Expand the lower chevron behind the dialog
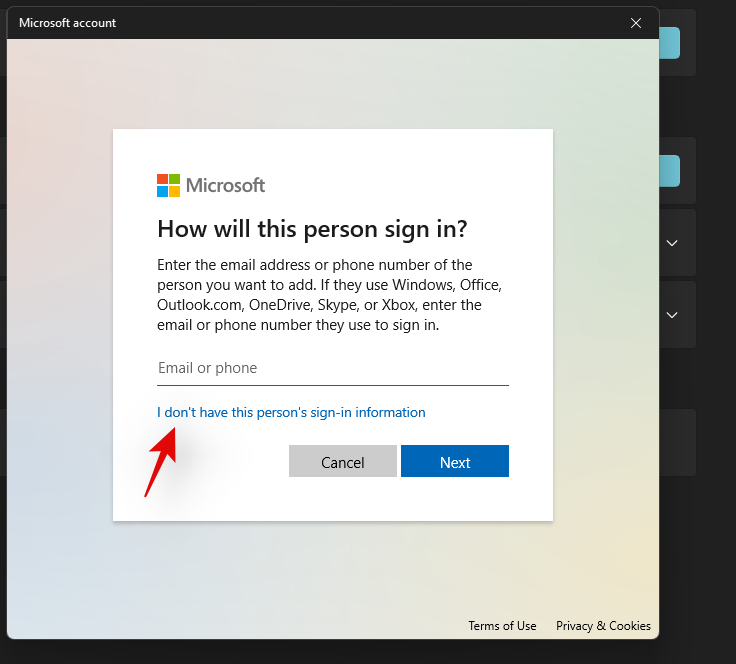 [673, 314]
